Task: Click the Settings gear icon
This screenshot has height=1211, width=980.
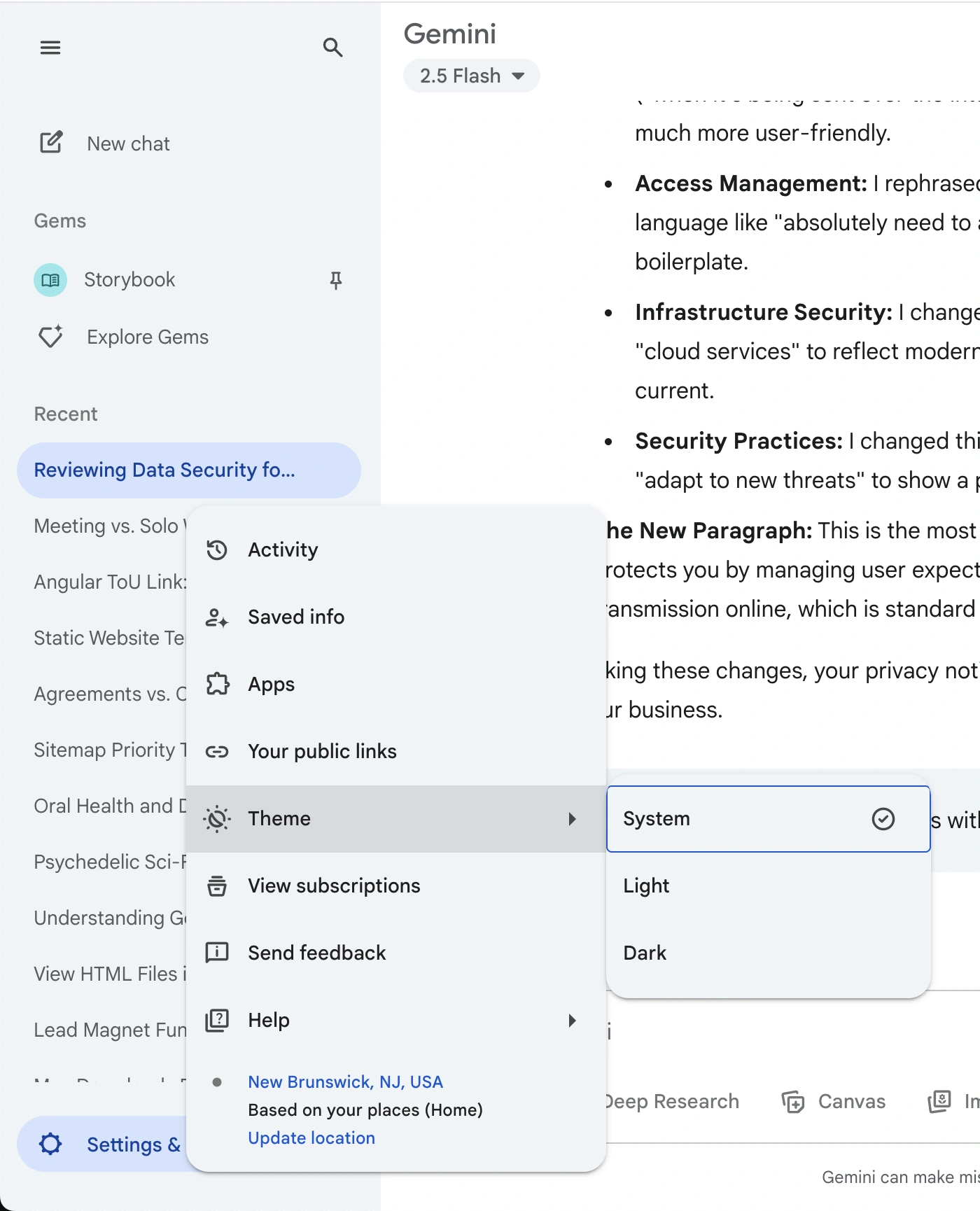Action: (50, 1144)
